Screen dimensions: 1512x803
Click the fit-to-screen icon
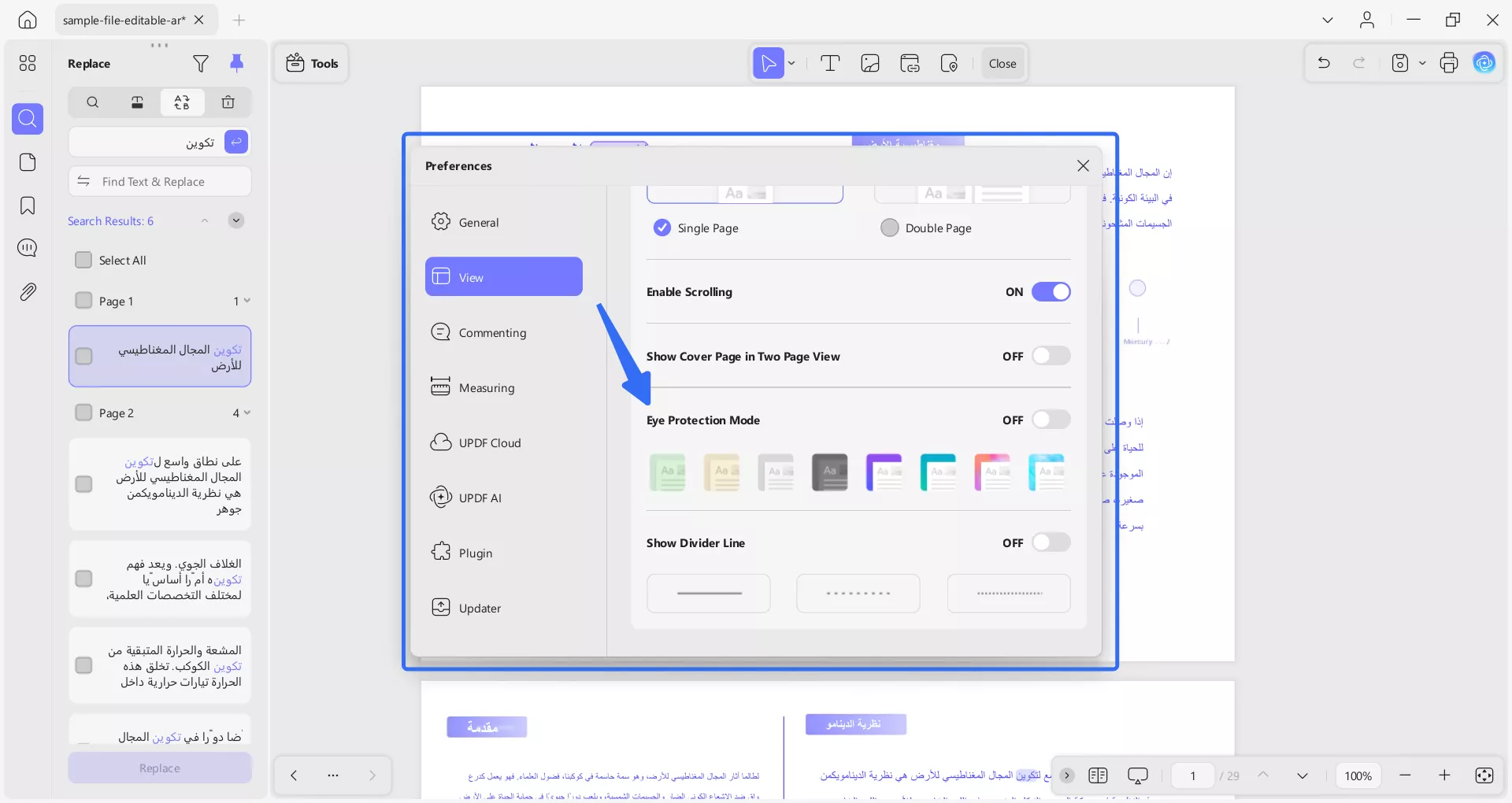(x=1484, y=775)
